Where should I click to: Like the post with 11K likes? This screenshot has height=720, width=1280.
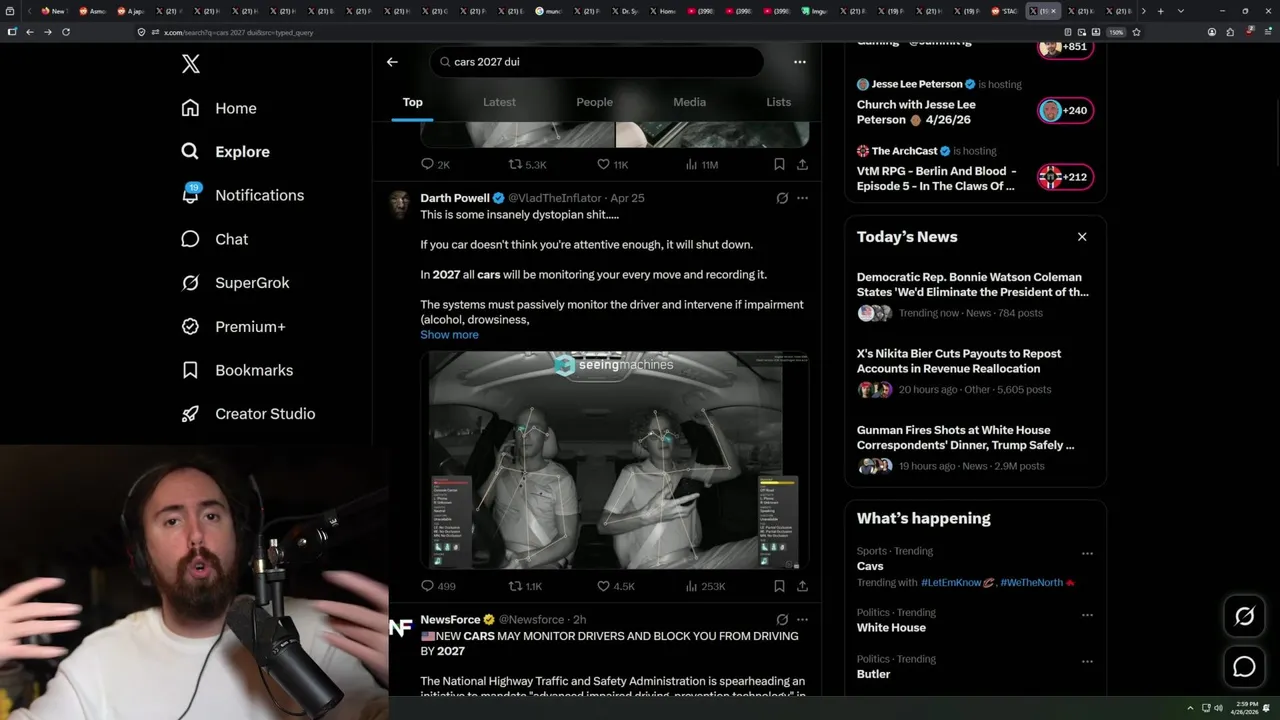(612, 165)
